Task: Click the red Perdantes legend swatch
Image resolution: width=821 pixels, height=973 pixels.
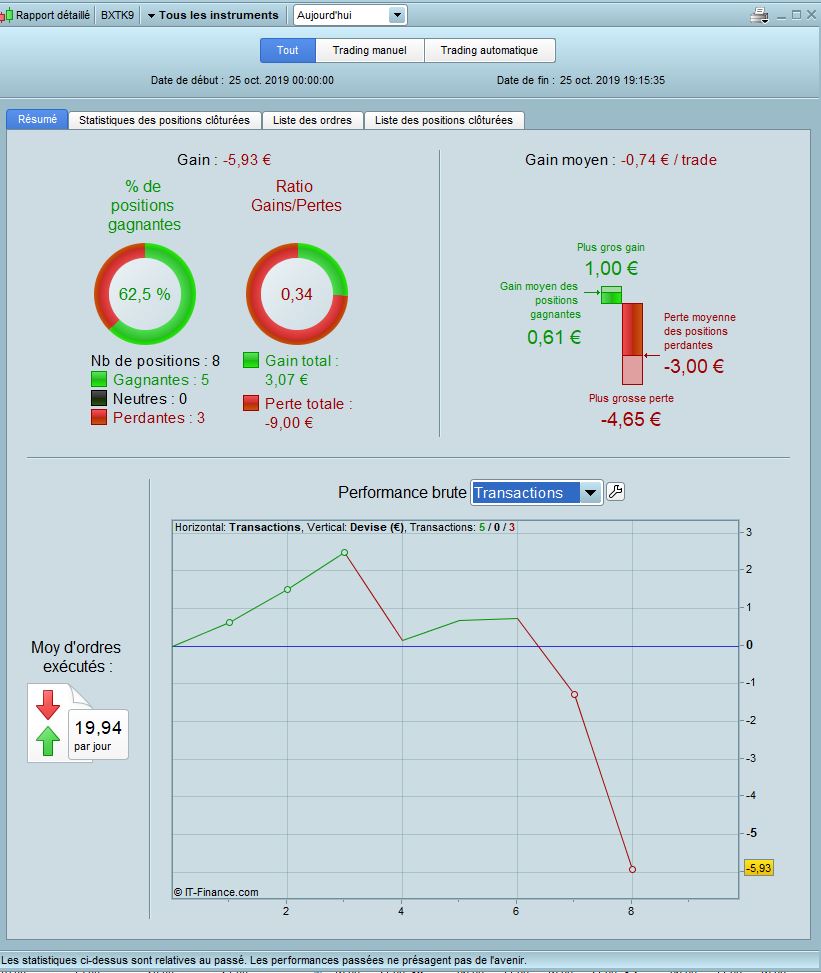Action: coord(99,417)
